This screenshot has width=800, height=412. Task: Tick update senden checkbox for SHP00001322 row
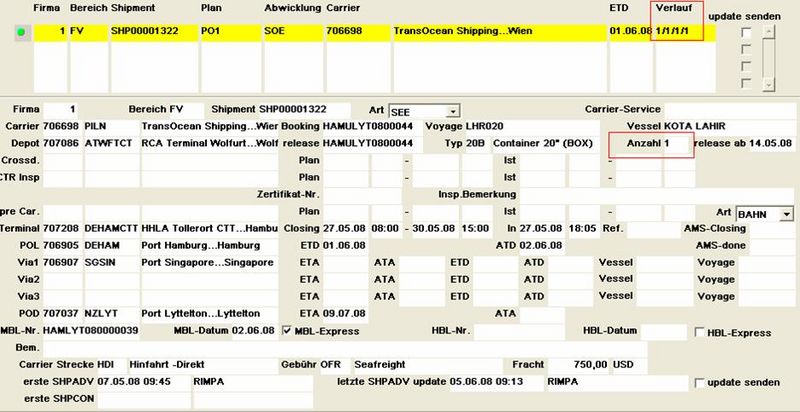(x=746, y=33)
